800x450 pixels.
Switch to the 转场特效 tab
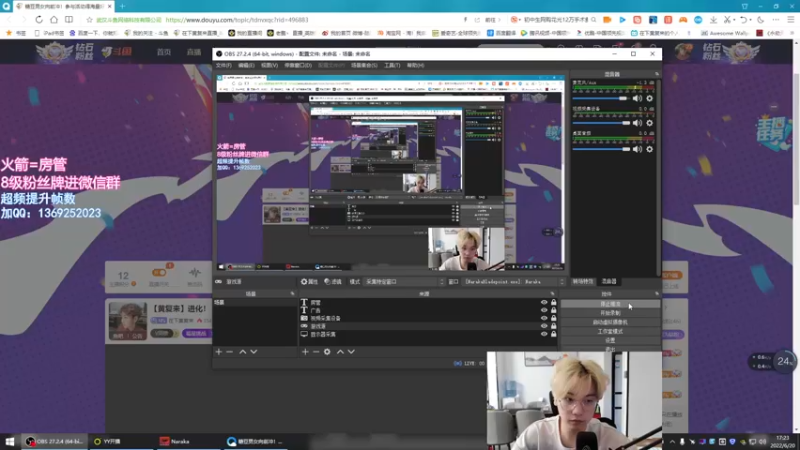point(583,282)
